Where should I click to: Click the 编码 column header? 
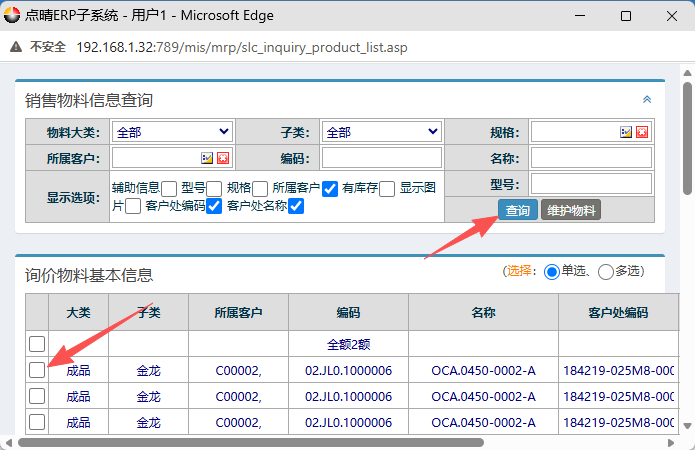tap(348, 313)
